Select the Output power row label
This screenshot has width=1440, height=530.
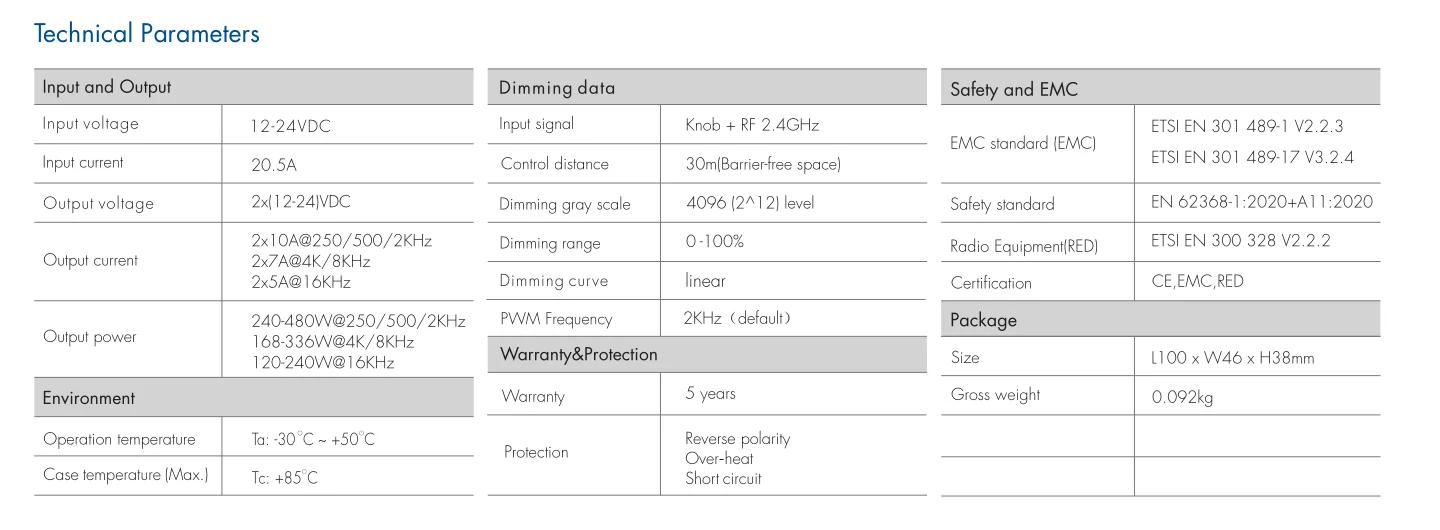89,337
